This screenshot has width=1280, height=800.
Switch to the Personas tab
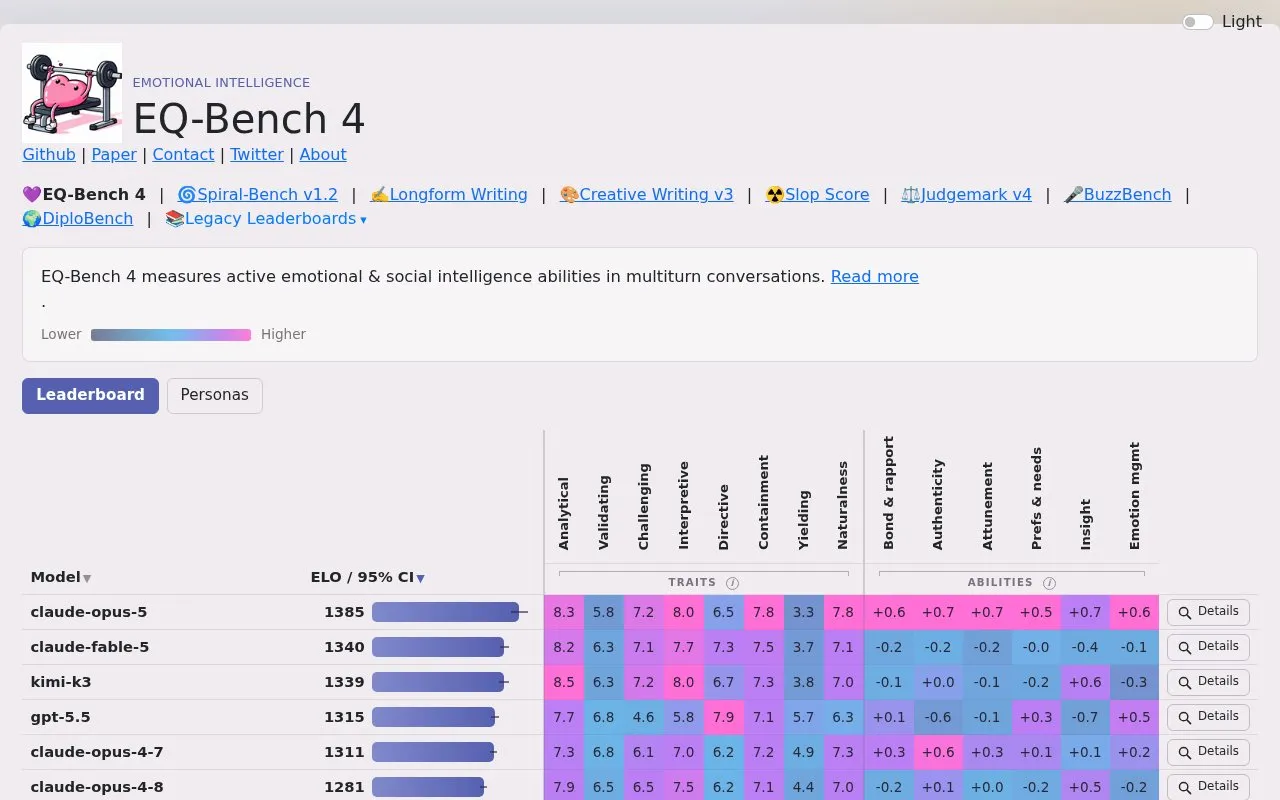[x=214, y=395]
